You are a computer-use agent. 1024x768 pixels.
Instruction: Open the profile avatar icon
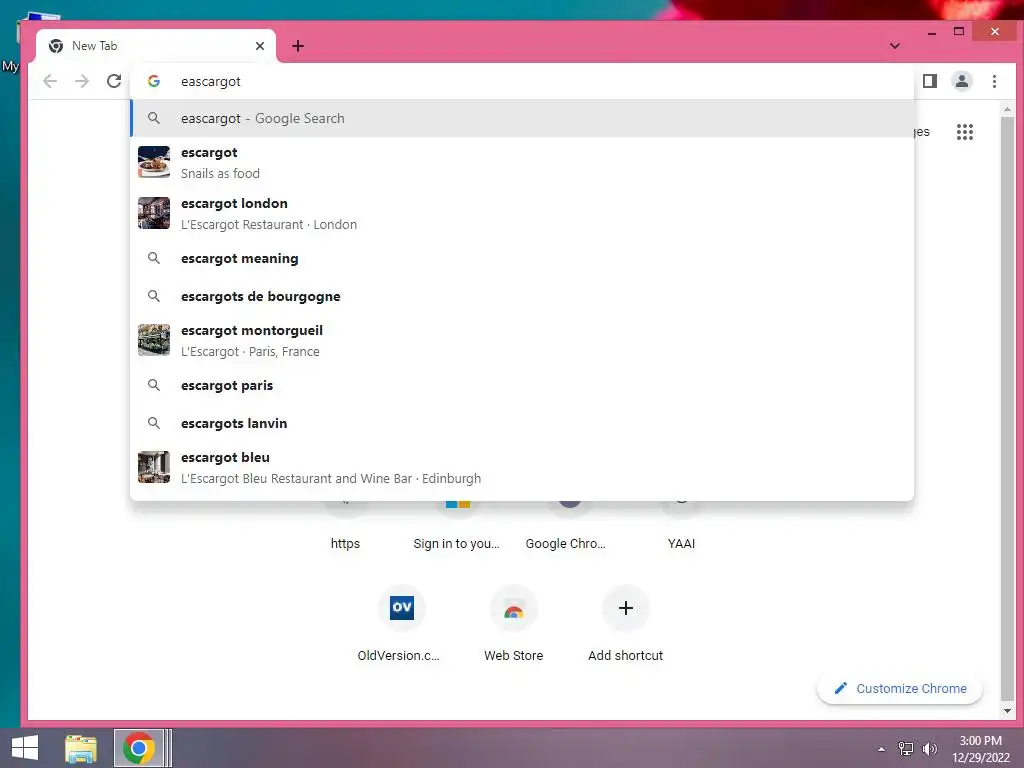coord(962,81)
